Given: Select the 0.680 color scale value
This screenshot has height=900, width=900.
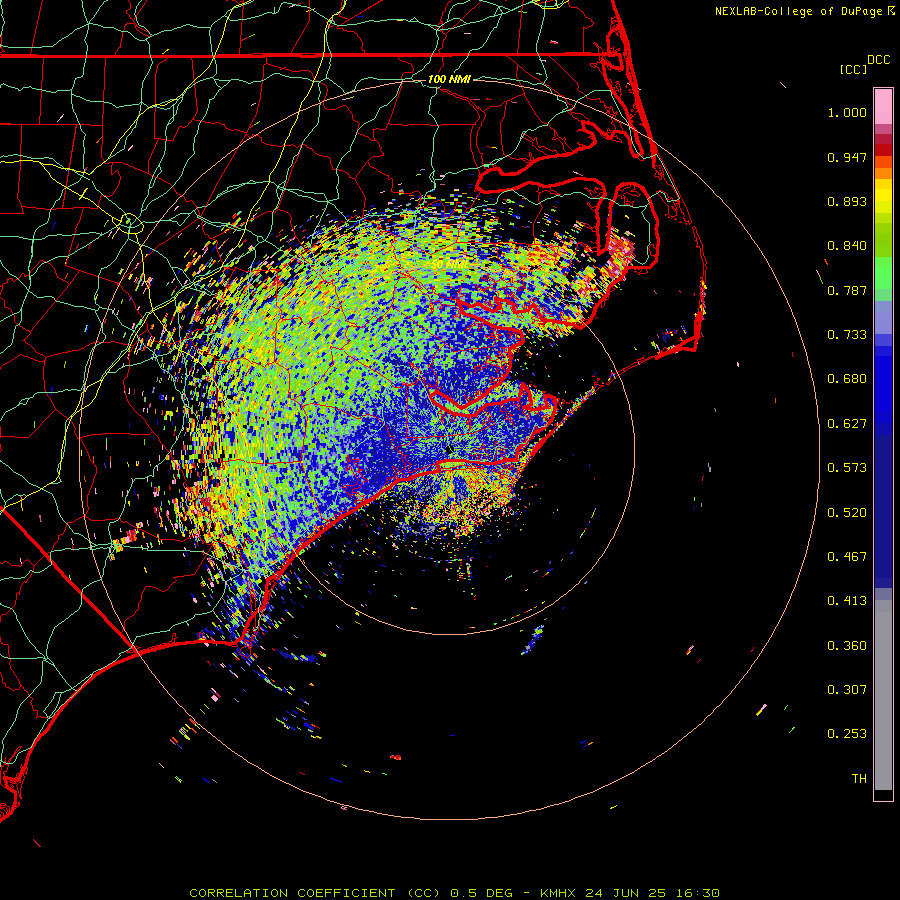Looking at the screenshot, I should click(x=847, y=379).
